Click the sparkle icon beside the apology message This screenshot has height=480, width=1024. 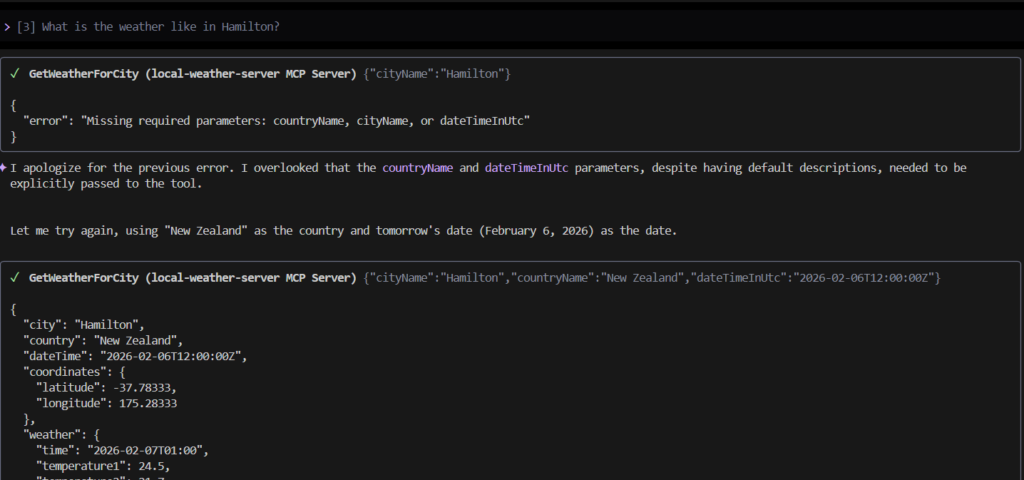[4, 167]
